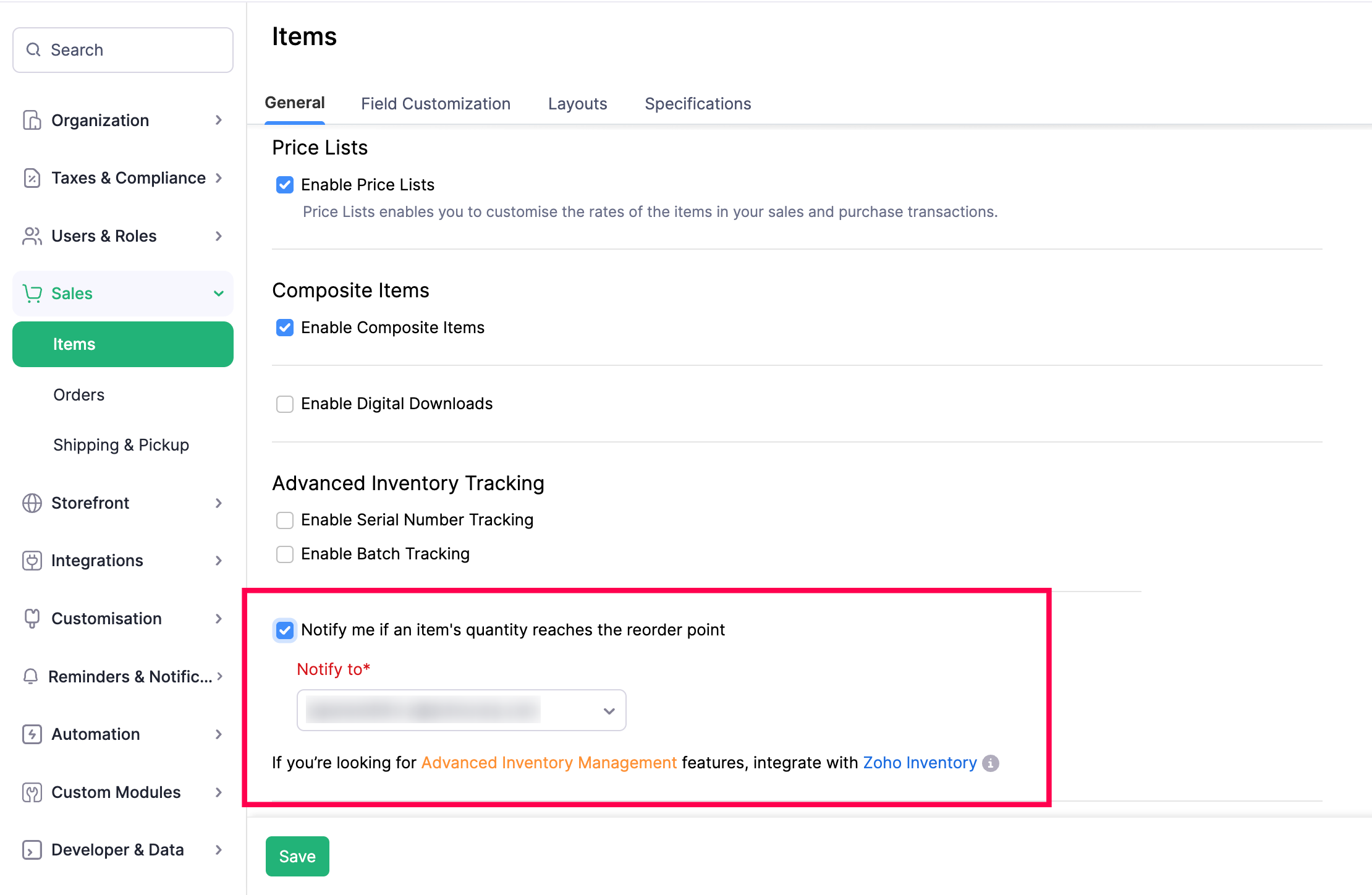Viewport: 1372px width, 895px height.
Task: Click the Reminders bell icon
Action: [30, 676]
